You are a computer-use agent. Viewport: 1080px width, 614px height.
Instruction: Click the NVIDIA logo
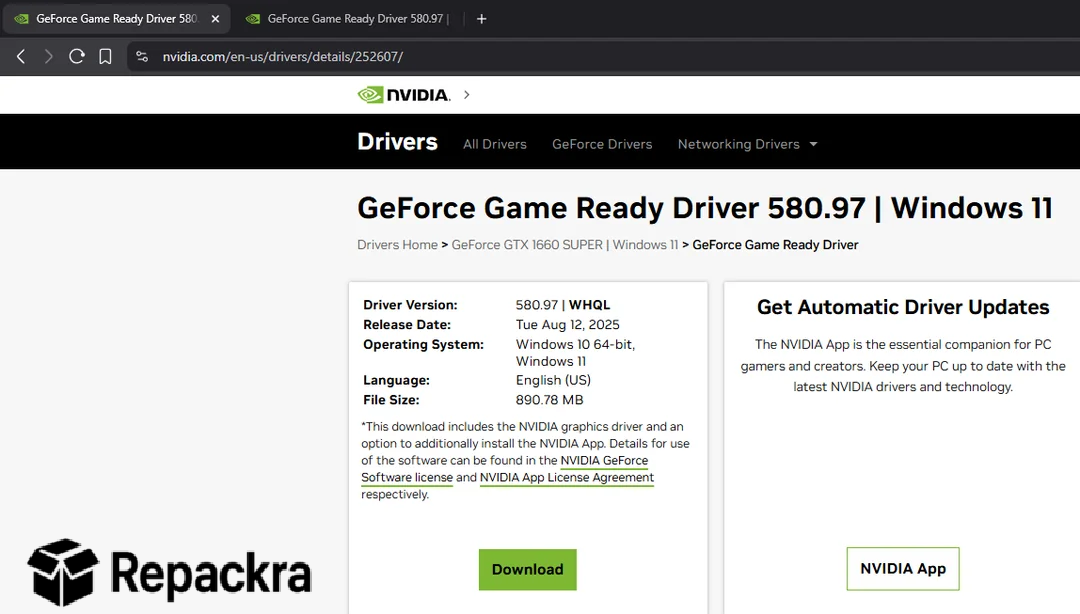coord(404,94)
